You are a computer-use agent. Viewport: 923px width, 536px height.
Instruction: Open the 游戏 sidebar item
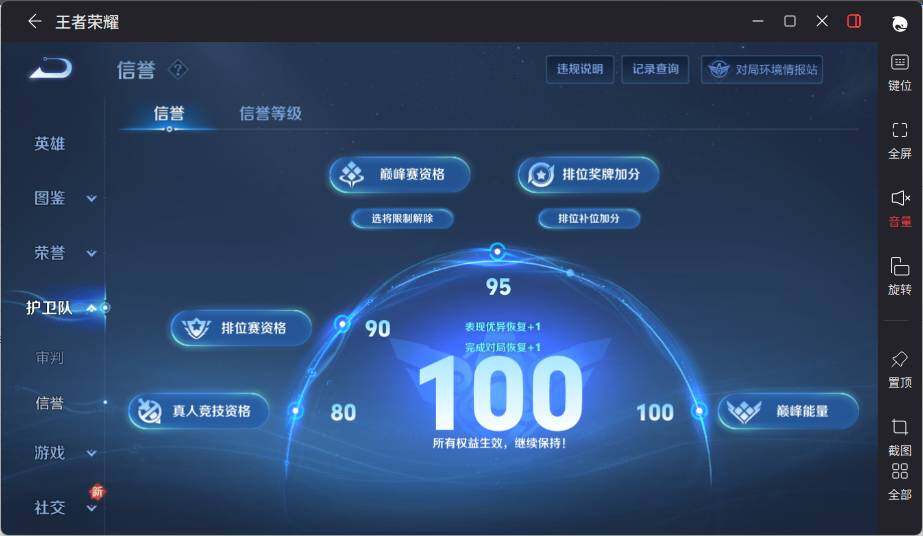click(x=49, y=453)
